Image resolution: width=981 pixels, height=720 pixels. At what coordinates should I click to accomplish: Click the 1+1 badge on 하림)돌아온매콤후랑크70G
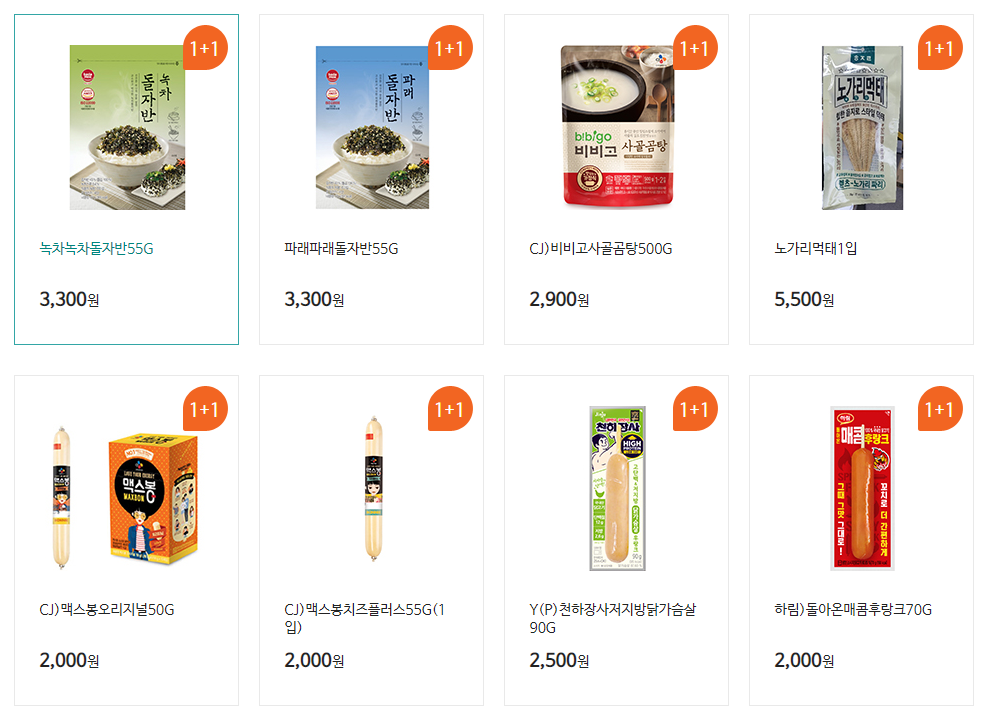coord(940,409)
